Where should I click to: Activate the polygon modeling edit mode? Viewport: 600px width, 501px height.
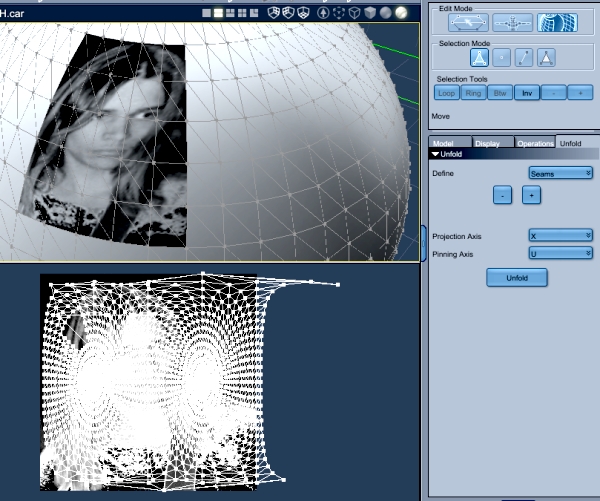(468, 23)
